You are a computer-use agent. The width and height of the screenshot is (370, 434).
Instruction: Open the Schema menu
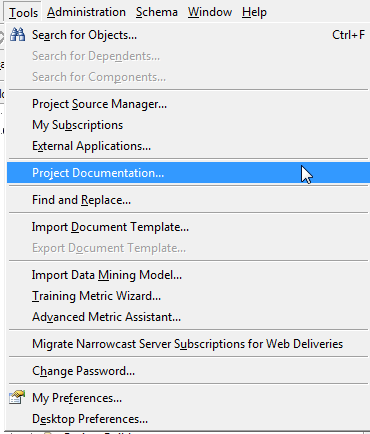[157, 12]
